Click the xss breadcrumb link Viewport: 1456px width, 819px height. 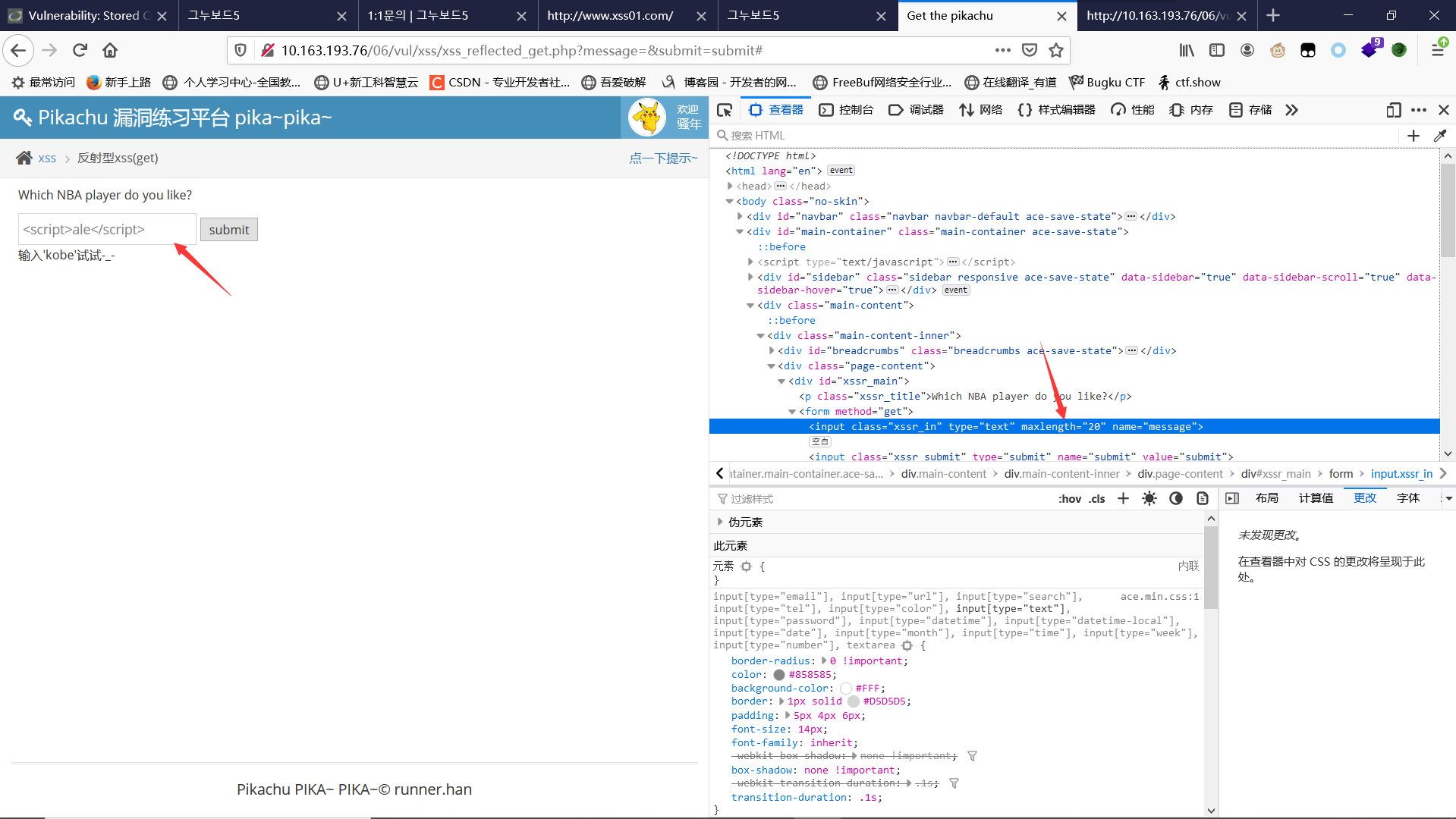pyautogui.click(x=47, y=158)
